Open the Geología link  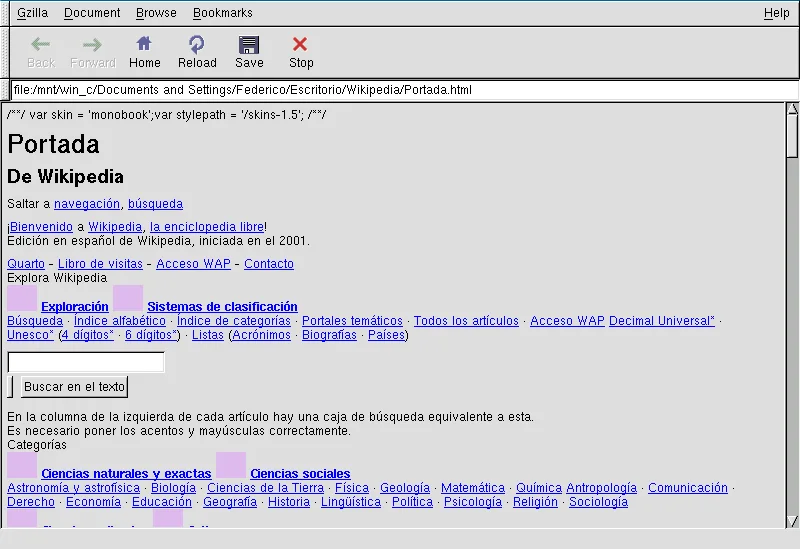(x=405, y=488)
